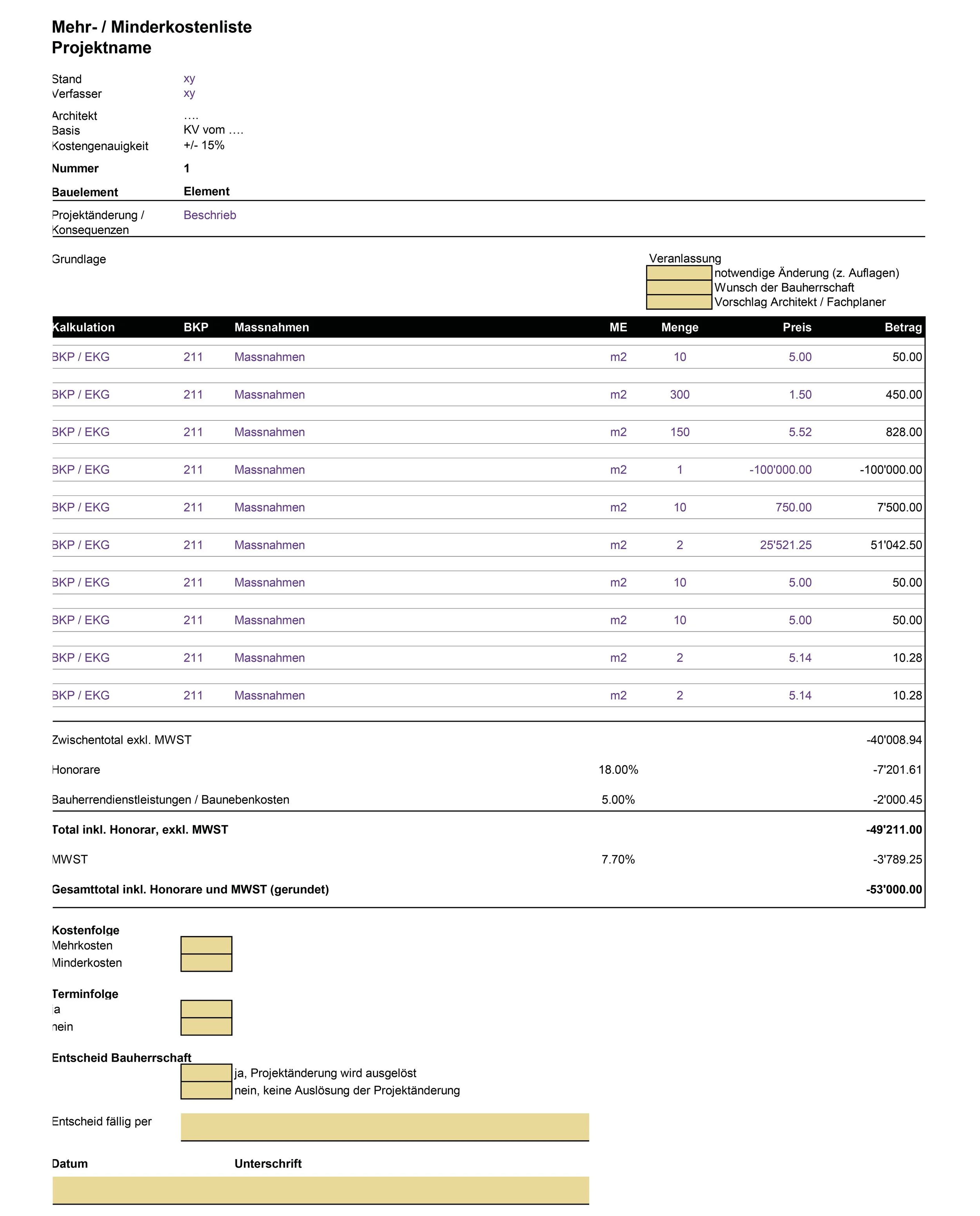Select the Mehr- / Minderkostenliste title

(152, 27)
